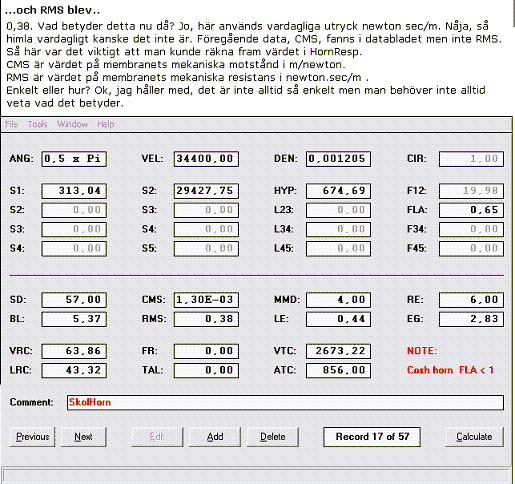Select the LE field 0,44
Image resolution: width=515 pixels, height=484 pixels.
pyautogui.click(x=338, y=319)
